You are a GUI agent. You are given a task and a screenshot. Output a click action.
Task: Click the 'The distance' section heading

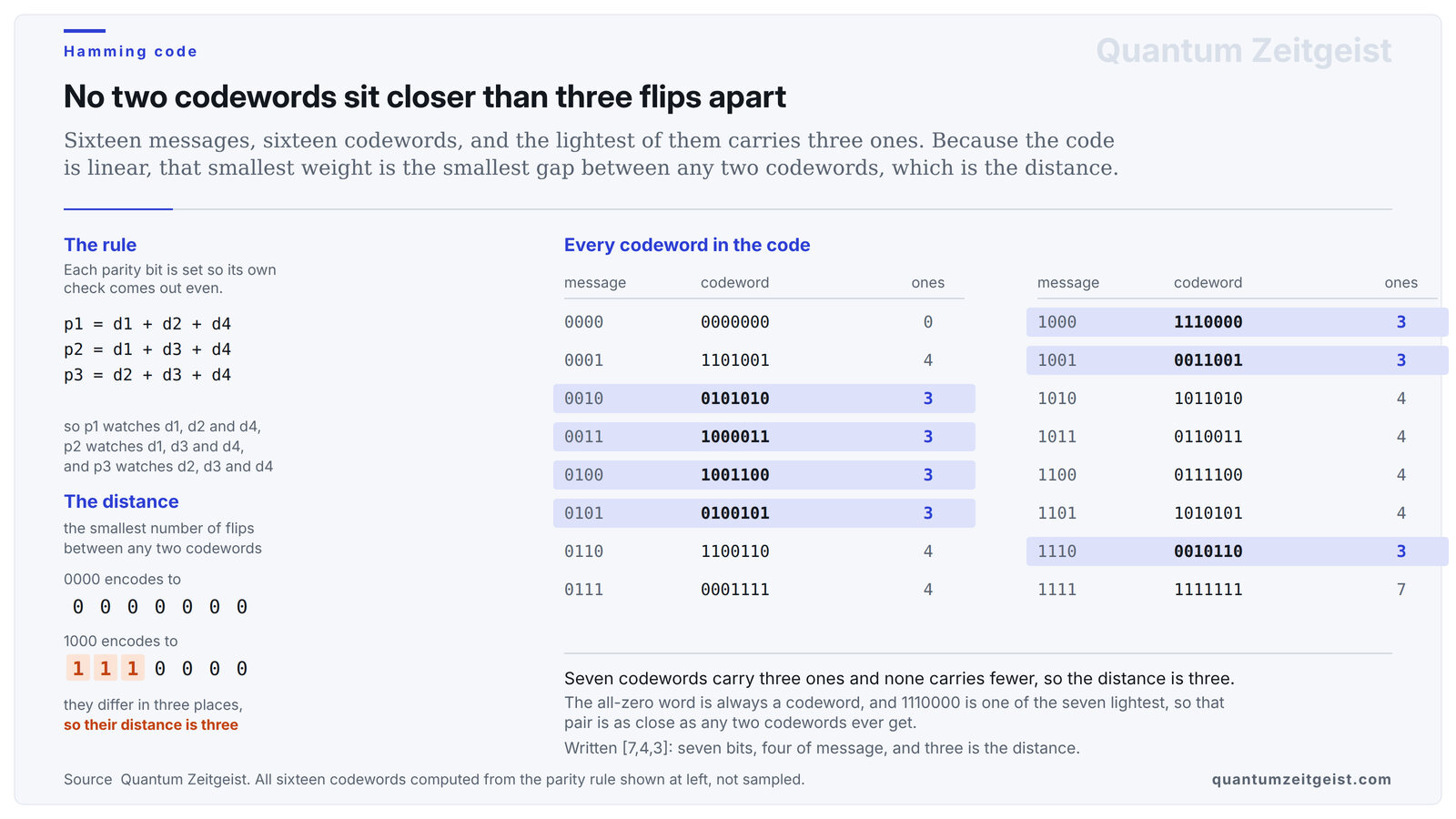(x=121, y=501)
